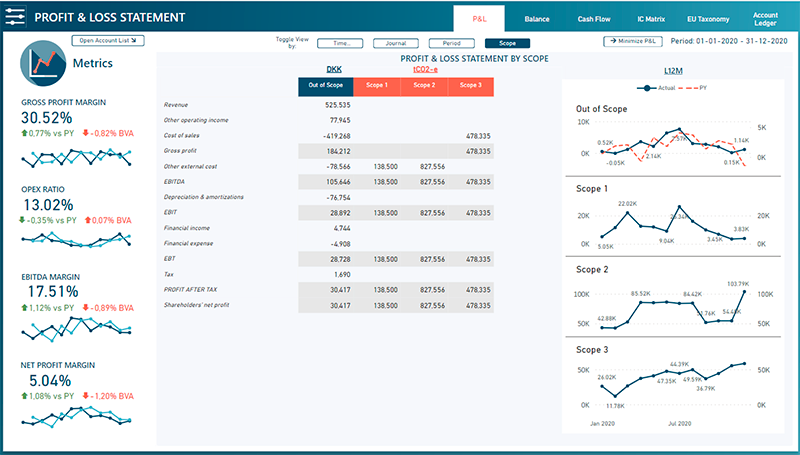Toggle view by Journal
This screenshot has width=800, height=455.
pos(396,43)
